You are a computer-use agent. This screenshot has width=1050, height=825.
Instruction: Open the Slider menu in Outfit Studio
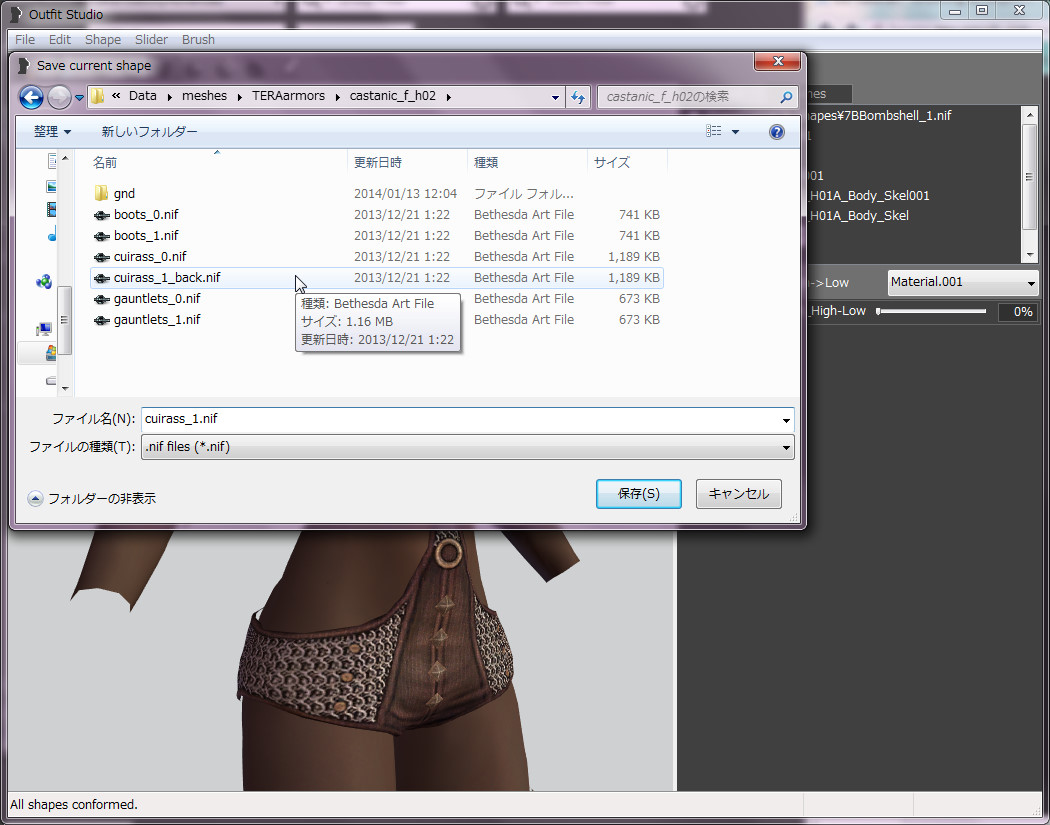[151, 40]
